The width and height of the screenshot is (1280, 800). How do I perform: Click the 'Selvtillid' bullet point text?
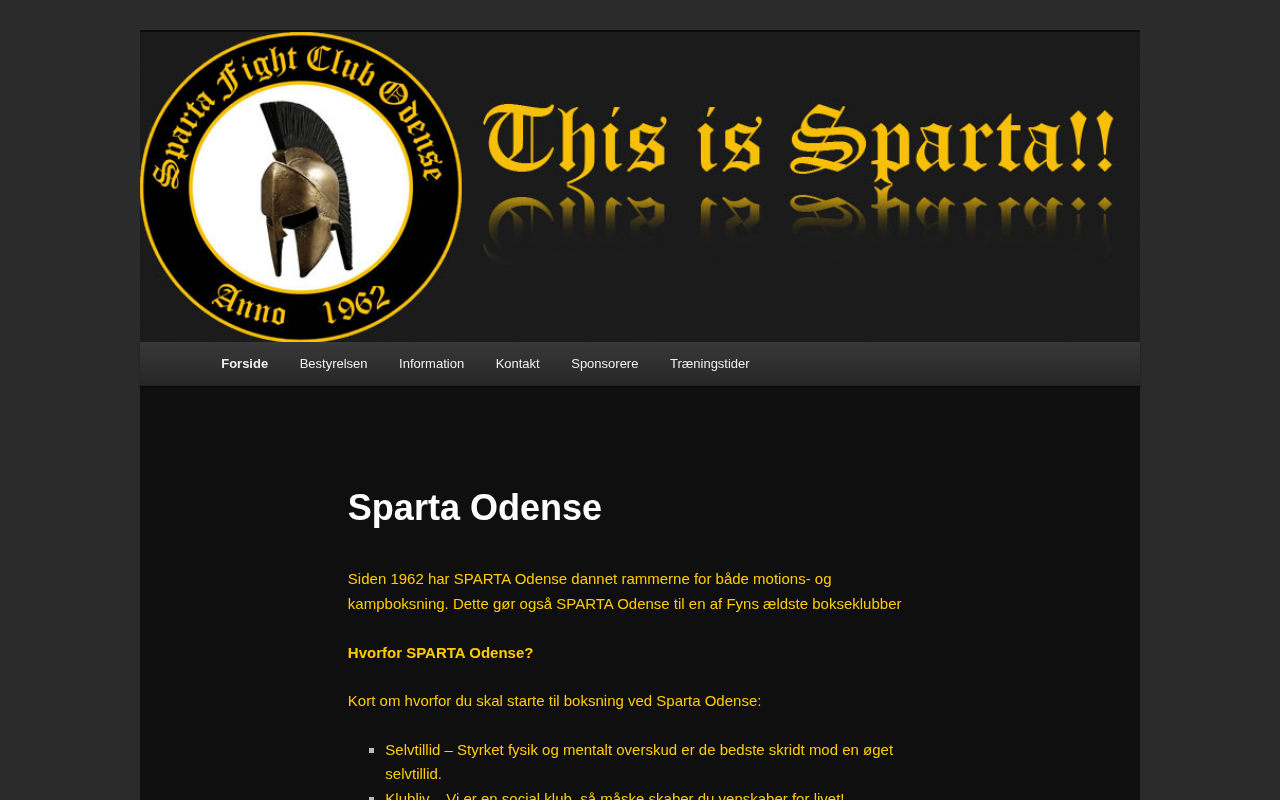tap(639, 762)
